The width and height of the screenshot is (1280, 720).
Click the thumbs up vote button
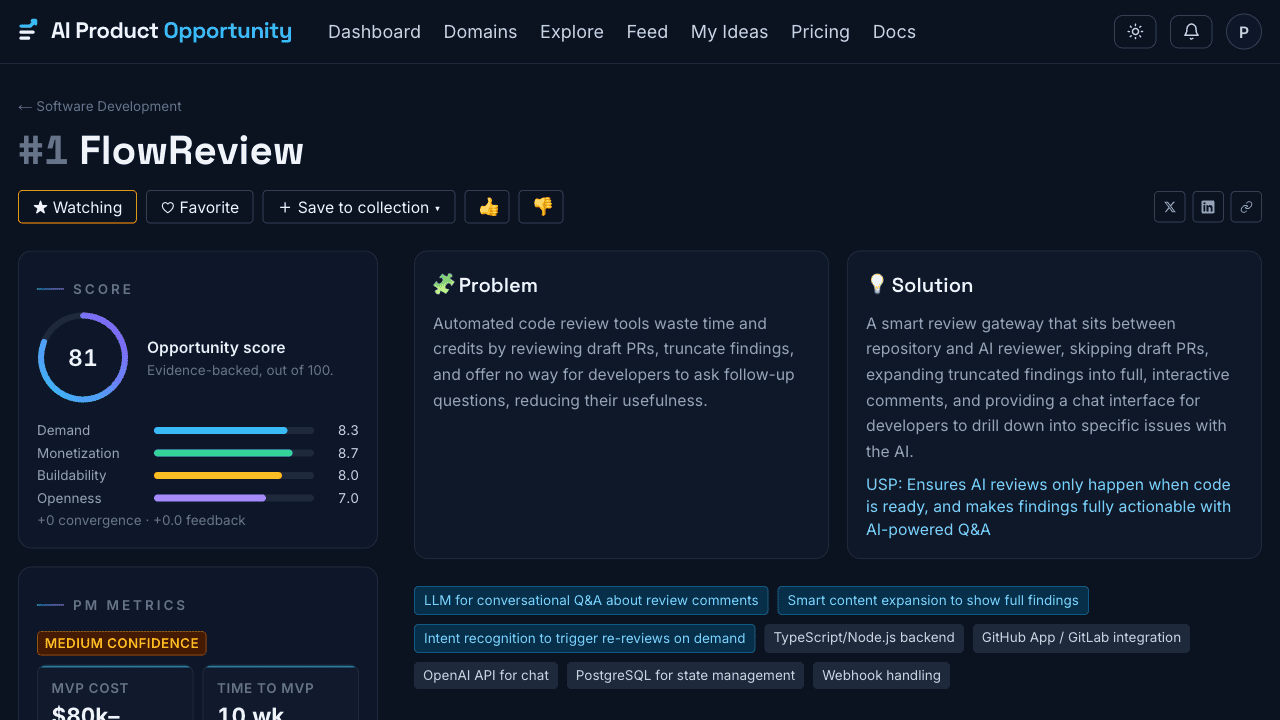[488, 207]
